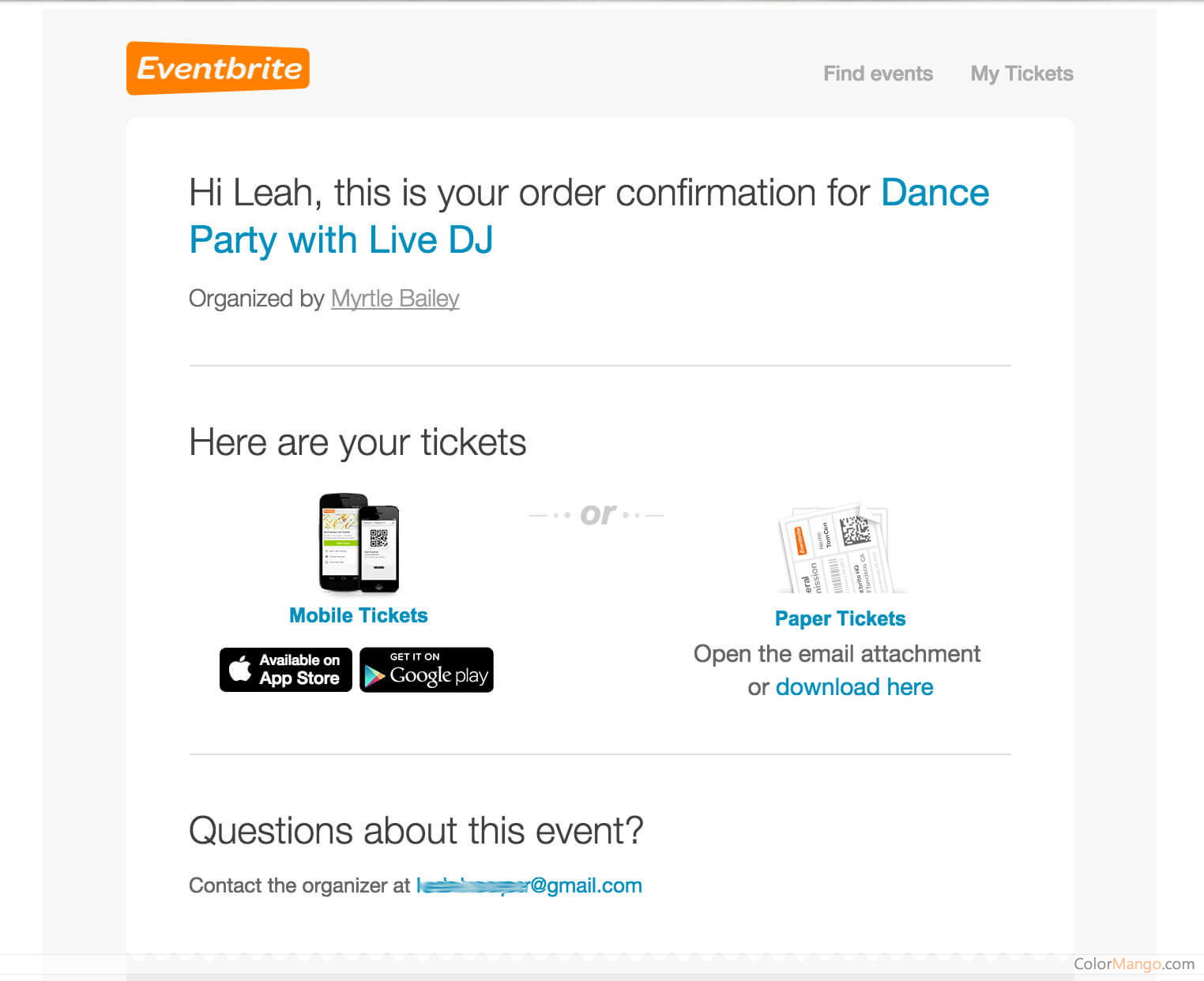Click the 'or' divider between ticket options
1204x981 pixels.
[x=596, y=515]
